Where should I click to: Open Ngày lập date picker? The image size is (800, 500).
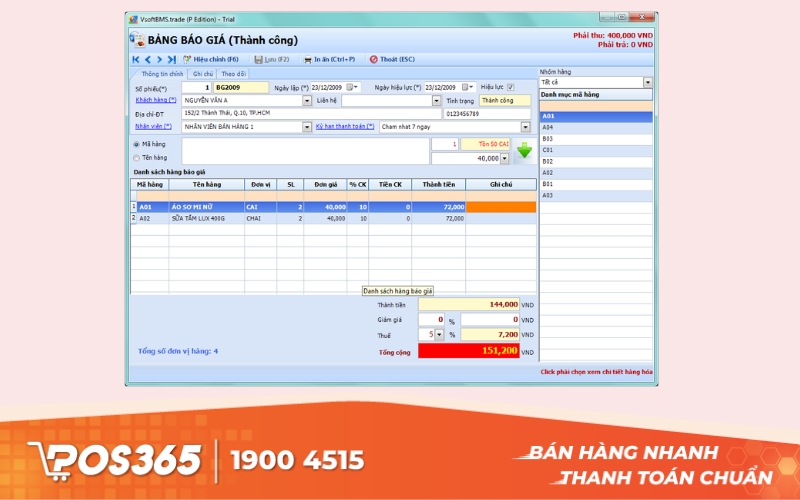352,87
